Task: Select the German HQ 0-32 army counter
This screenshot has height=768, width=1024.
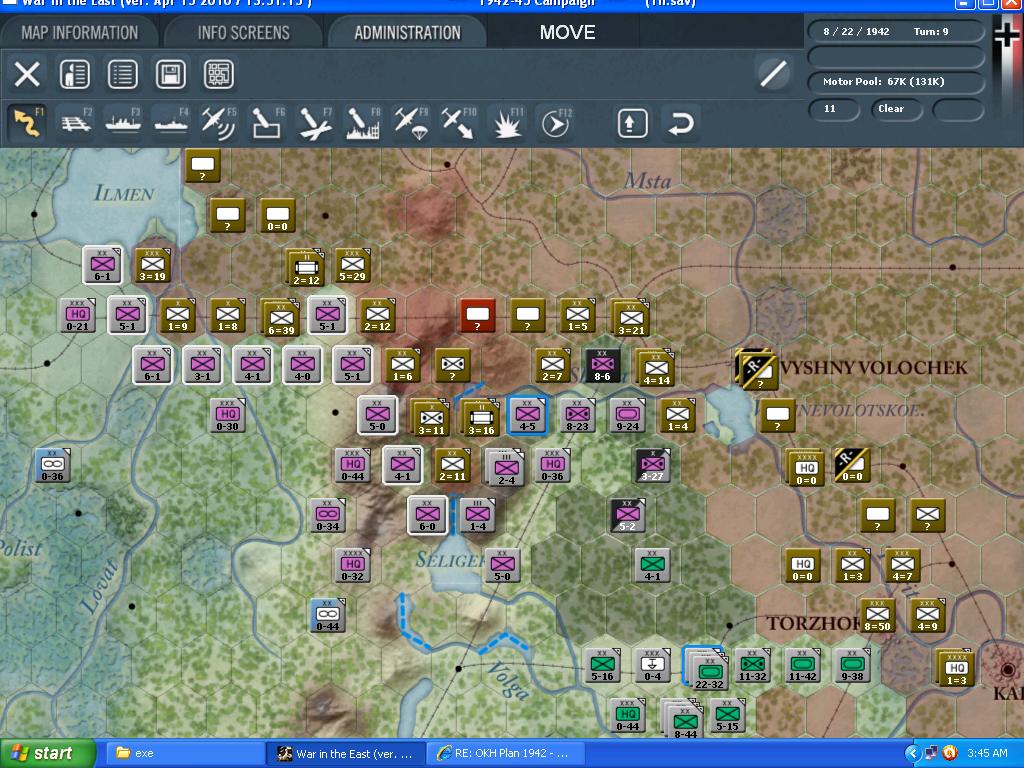Action: pos(353,566)
